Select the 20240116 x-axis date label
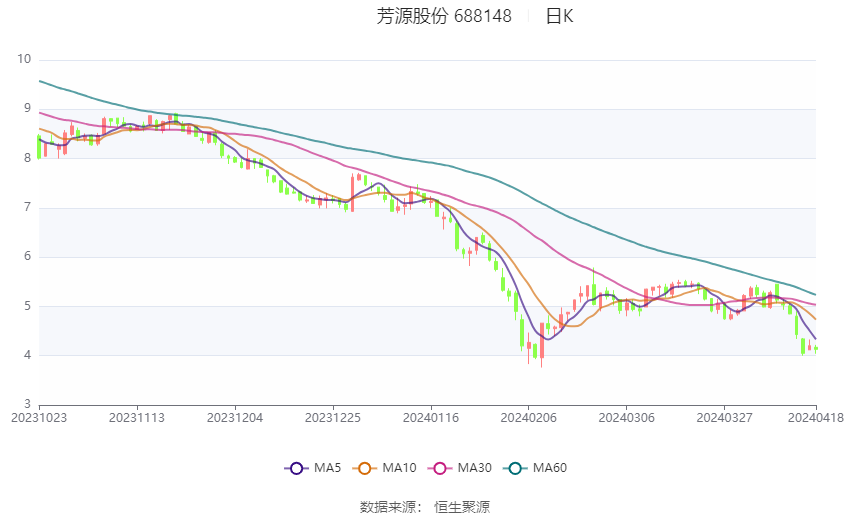The width and height of the screenshot is (850, 517). point(431,418)
